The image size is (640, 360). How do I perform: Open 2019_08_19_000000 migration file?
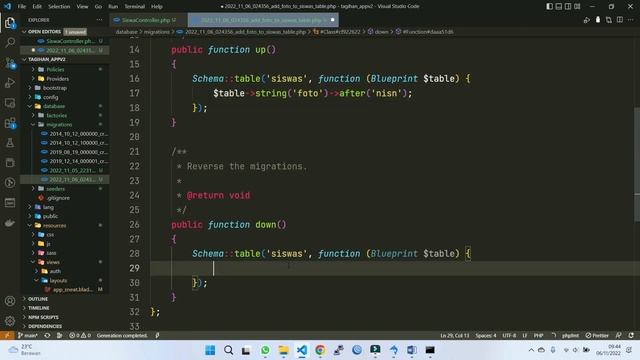pyautogui.click(x=78, y=152)
